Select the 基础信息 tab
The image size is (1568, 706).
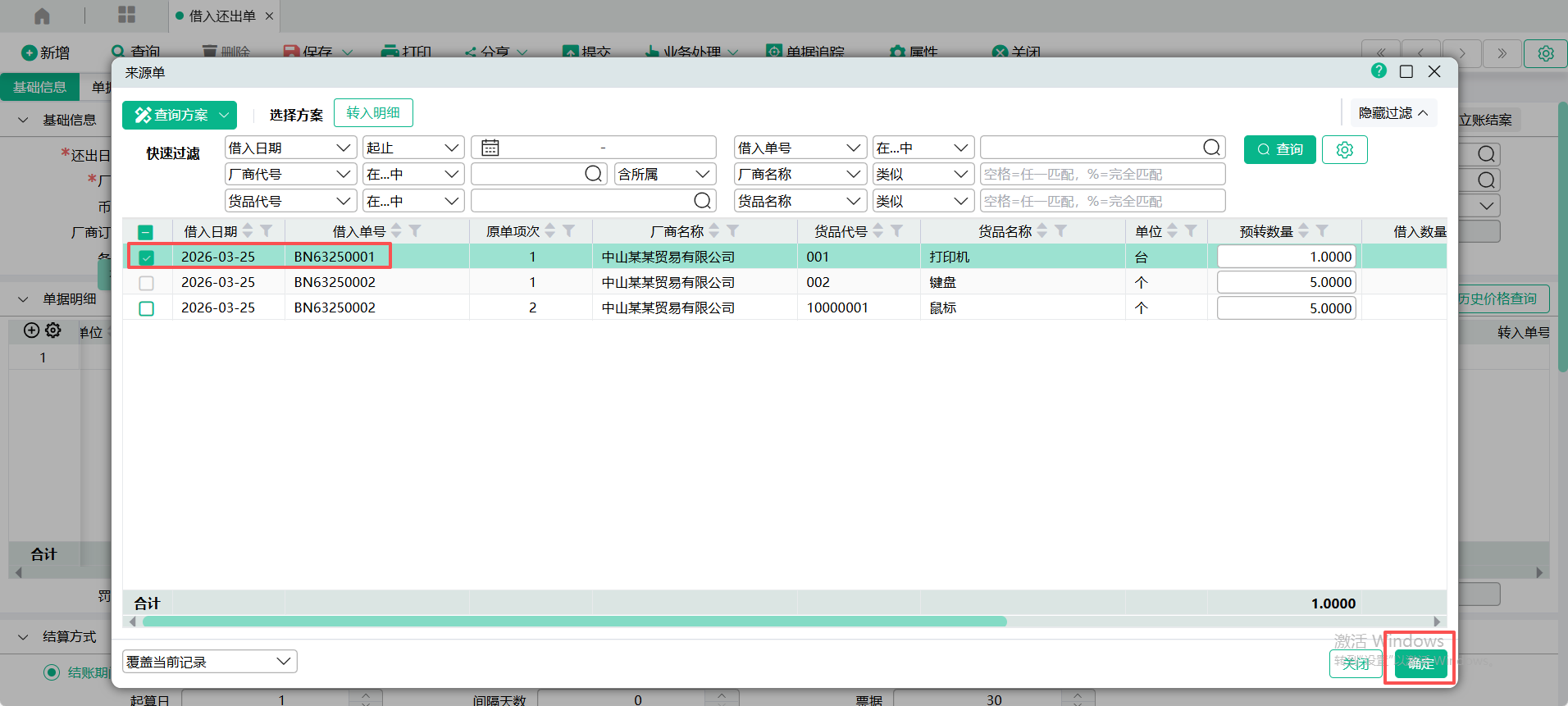click(x=39, y=87)
